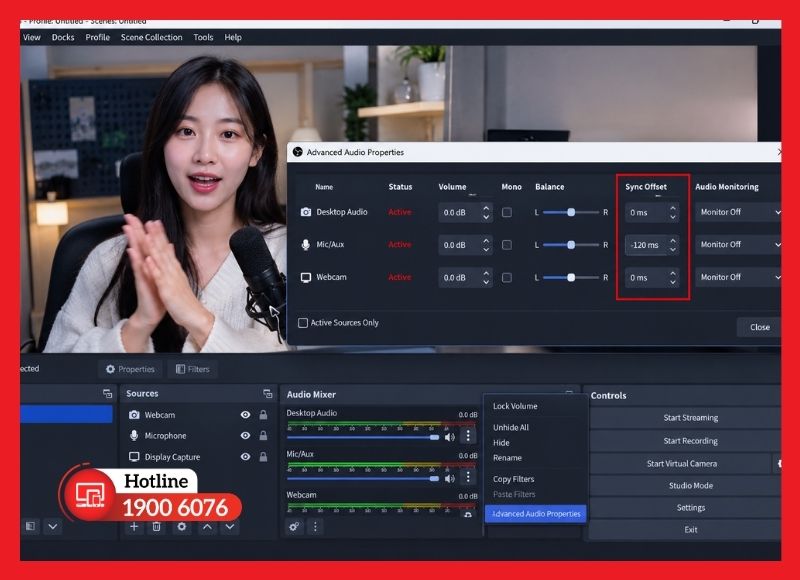
Task: Open Audio Mixer advanced gears icon
Action: (294, 526)
